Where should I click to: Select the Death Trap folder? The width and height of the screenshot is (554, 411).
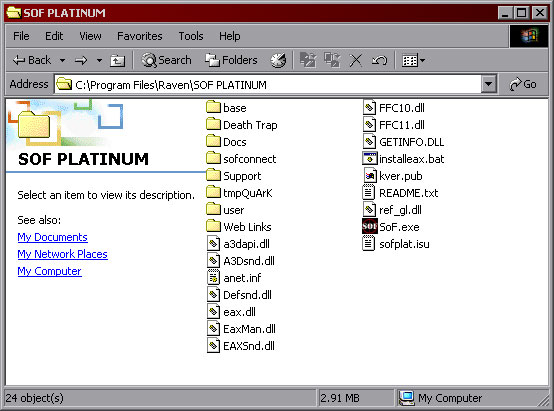point(242,125)
